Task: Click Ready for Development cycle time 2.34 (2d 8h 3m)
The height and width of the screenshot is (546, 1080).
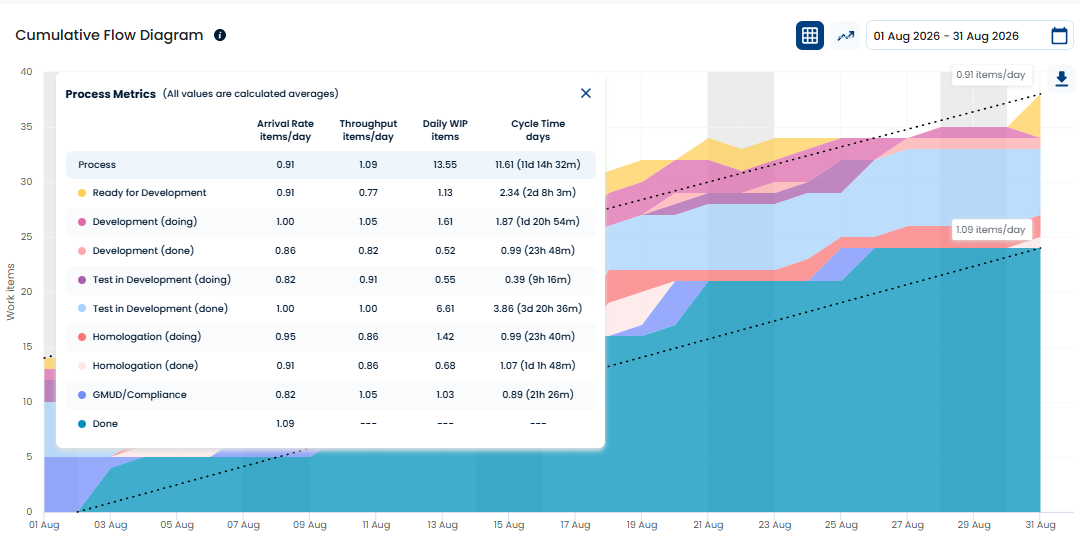Action: [x=538, y=193]
